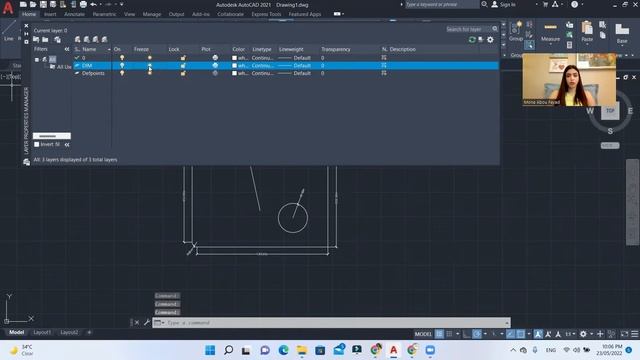Toggle Lock padlock for Defpoints layer
The height and width of the screenshot is (360, 640).
pyautogui.click(x=183, y=73)
